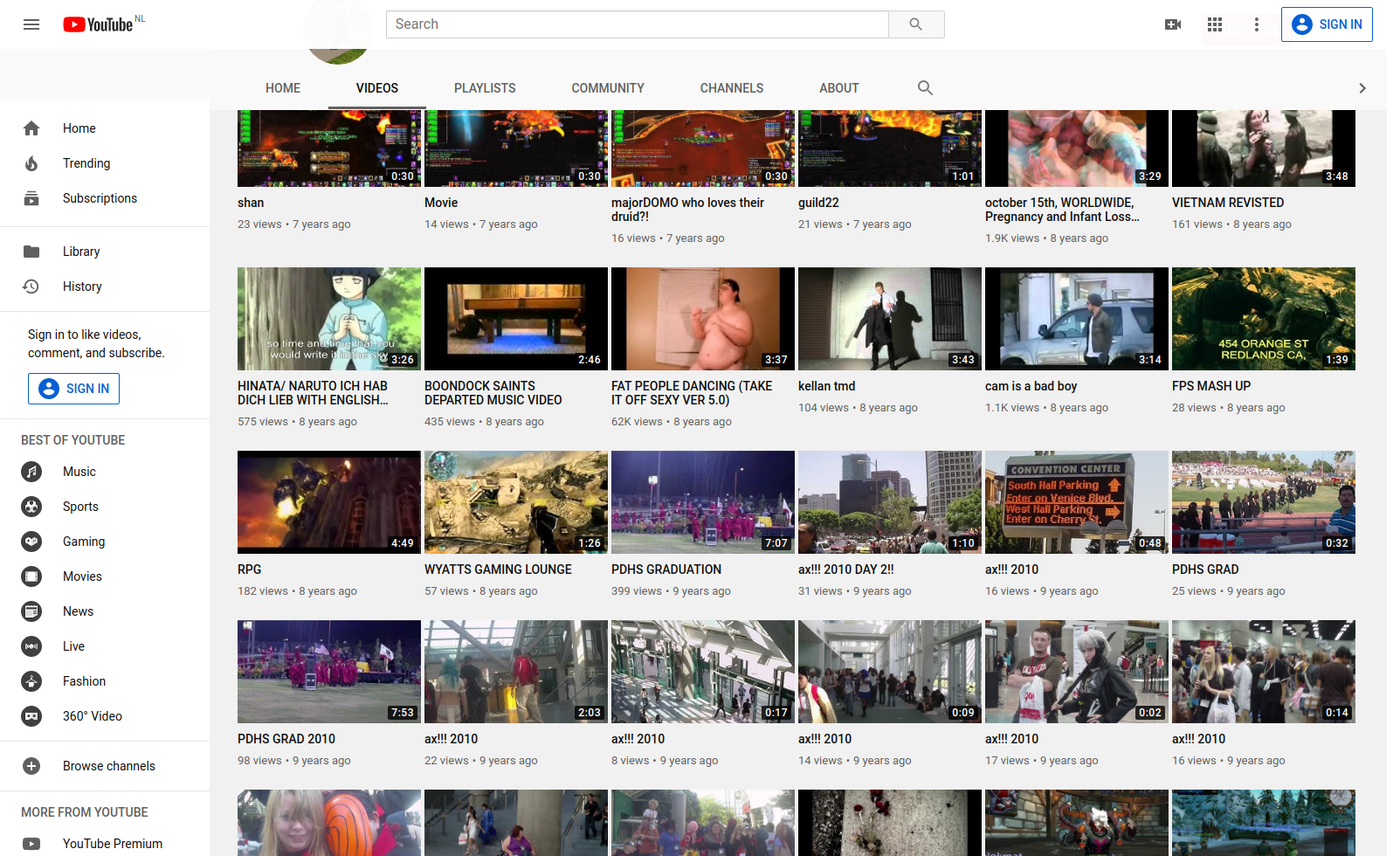Click the Sports ball icon
1400x856 pixels.
(x=31, y=507)
